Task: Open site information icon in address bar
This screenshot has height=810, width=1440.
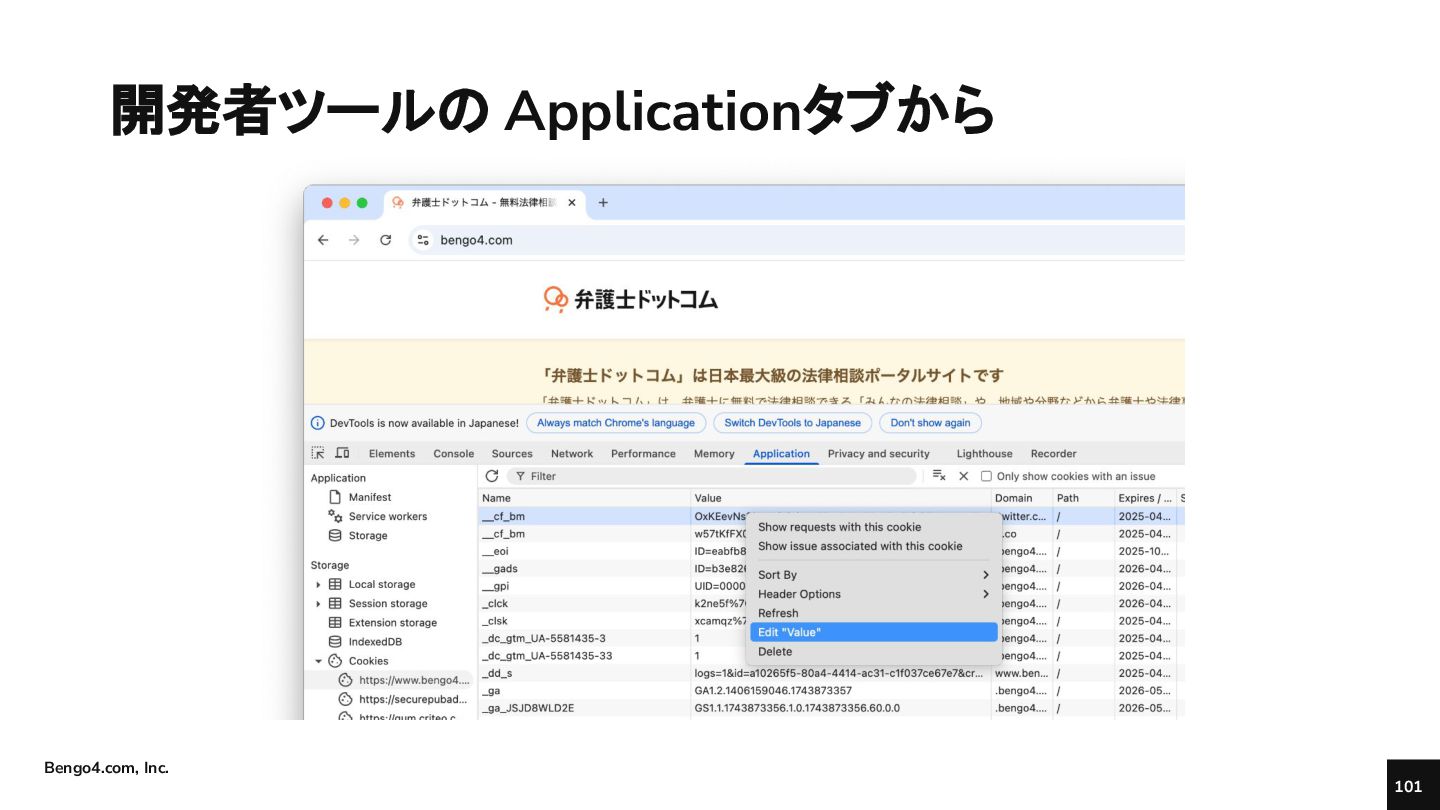Action: click(x=423, y=240)
